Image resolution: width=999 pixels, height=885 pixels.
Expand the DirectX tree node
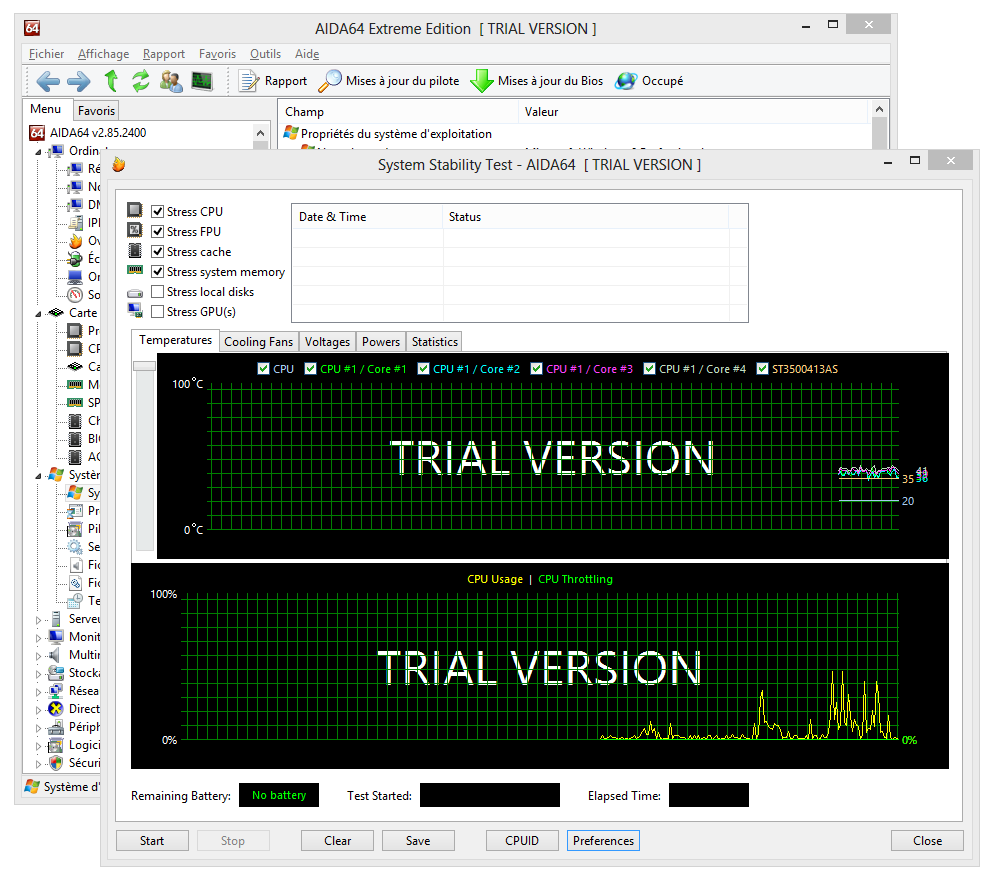click(x=38, y=709)
